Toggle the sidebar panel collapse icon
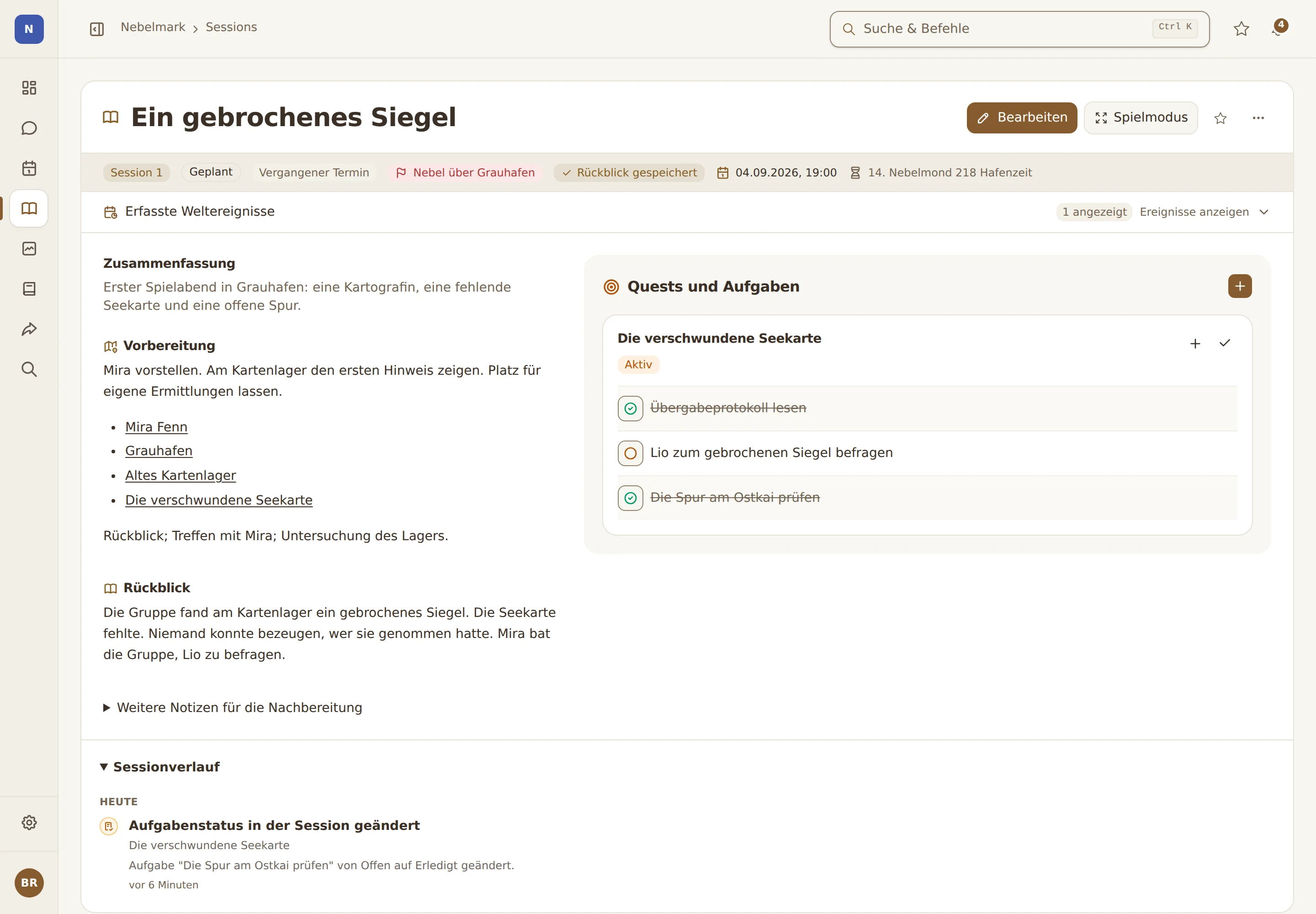This screenshot has height=914, width=1316. pos(97,29)
